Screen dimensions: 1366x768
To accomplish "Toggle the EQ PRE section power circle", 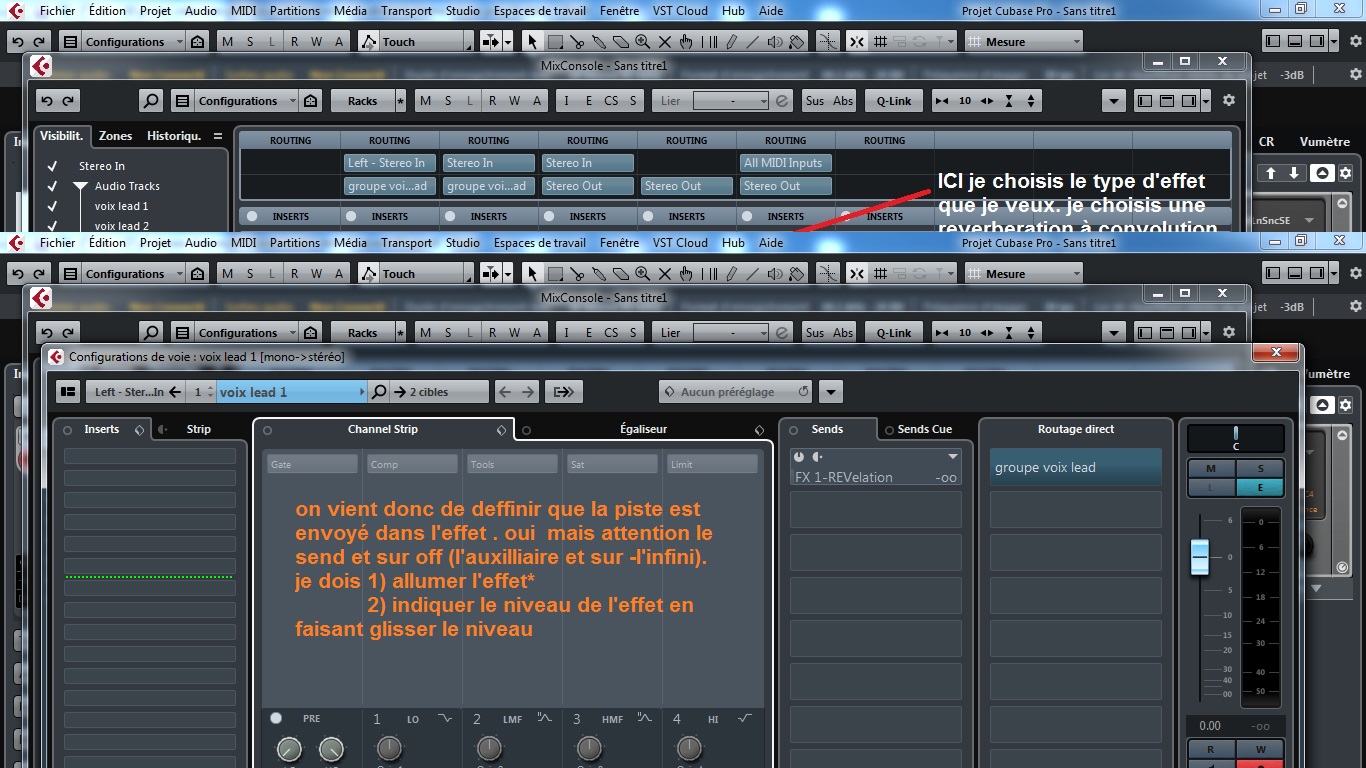I will [276, 718].
